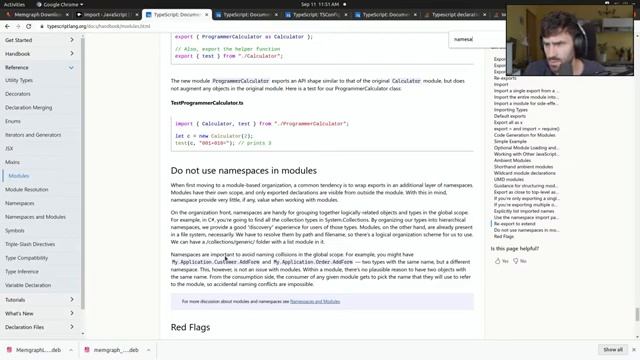This screenshot has width=640, height=360.
Task: Collapse the Reference sidebar section
Action: (x=71, y=67)
